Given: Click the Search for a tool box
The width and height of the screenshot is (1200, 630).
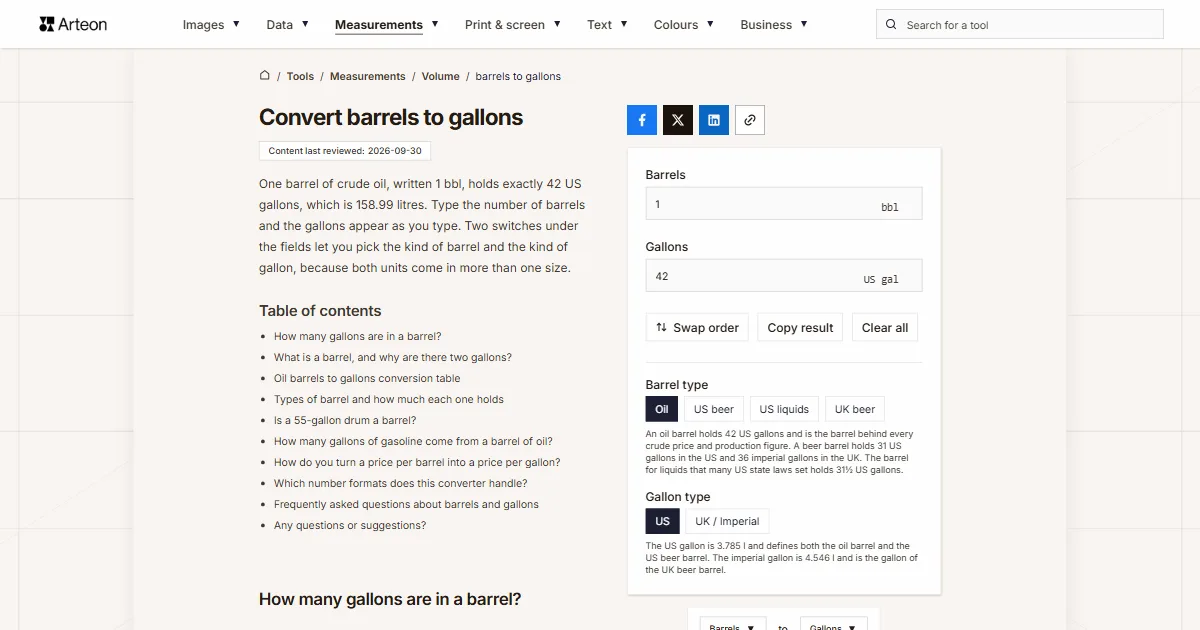Looking at the screenshot, I should pyautogui.click(x=1020, y=25).
